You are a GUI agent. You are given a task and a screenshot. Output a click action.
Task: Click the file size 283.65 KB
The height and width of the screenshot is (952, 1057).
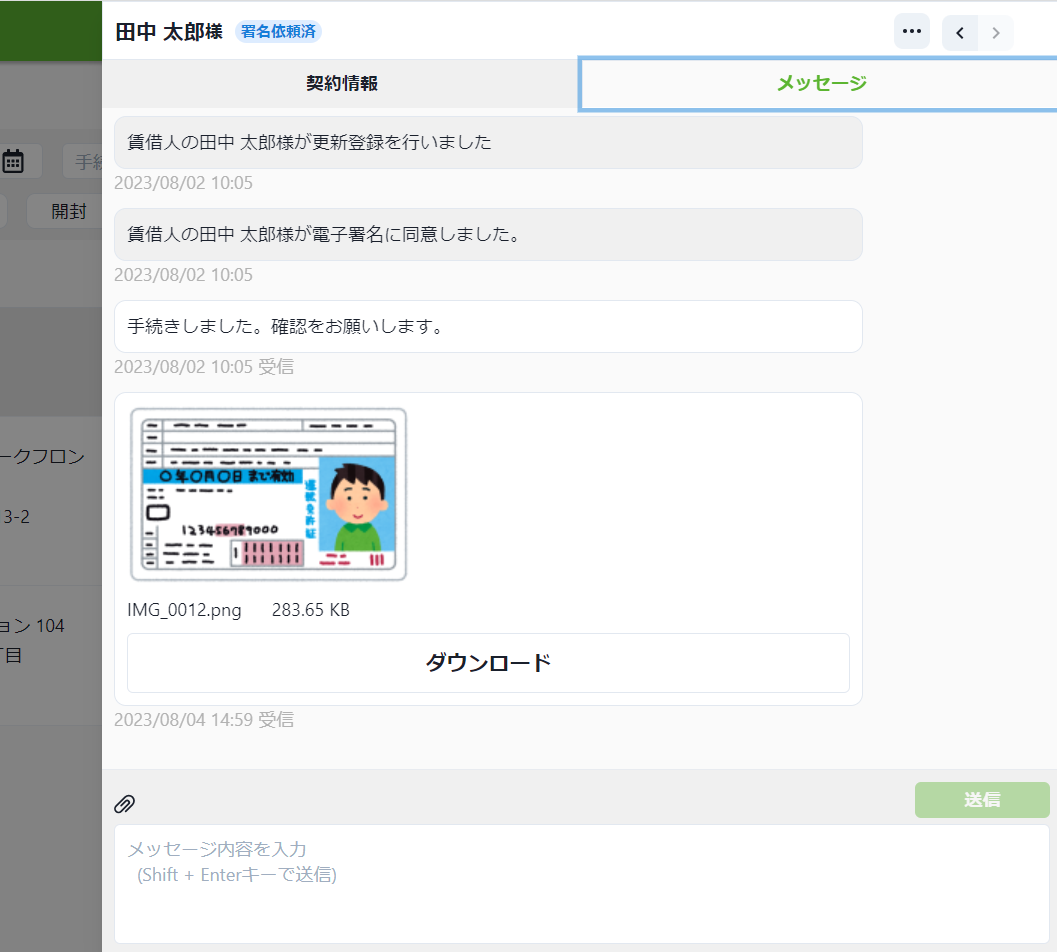(x=310, y=610)
